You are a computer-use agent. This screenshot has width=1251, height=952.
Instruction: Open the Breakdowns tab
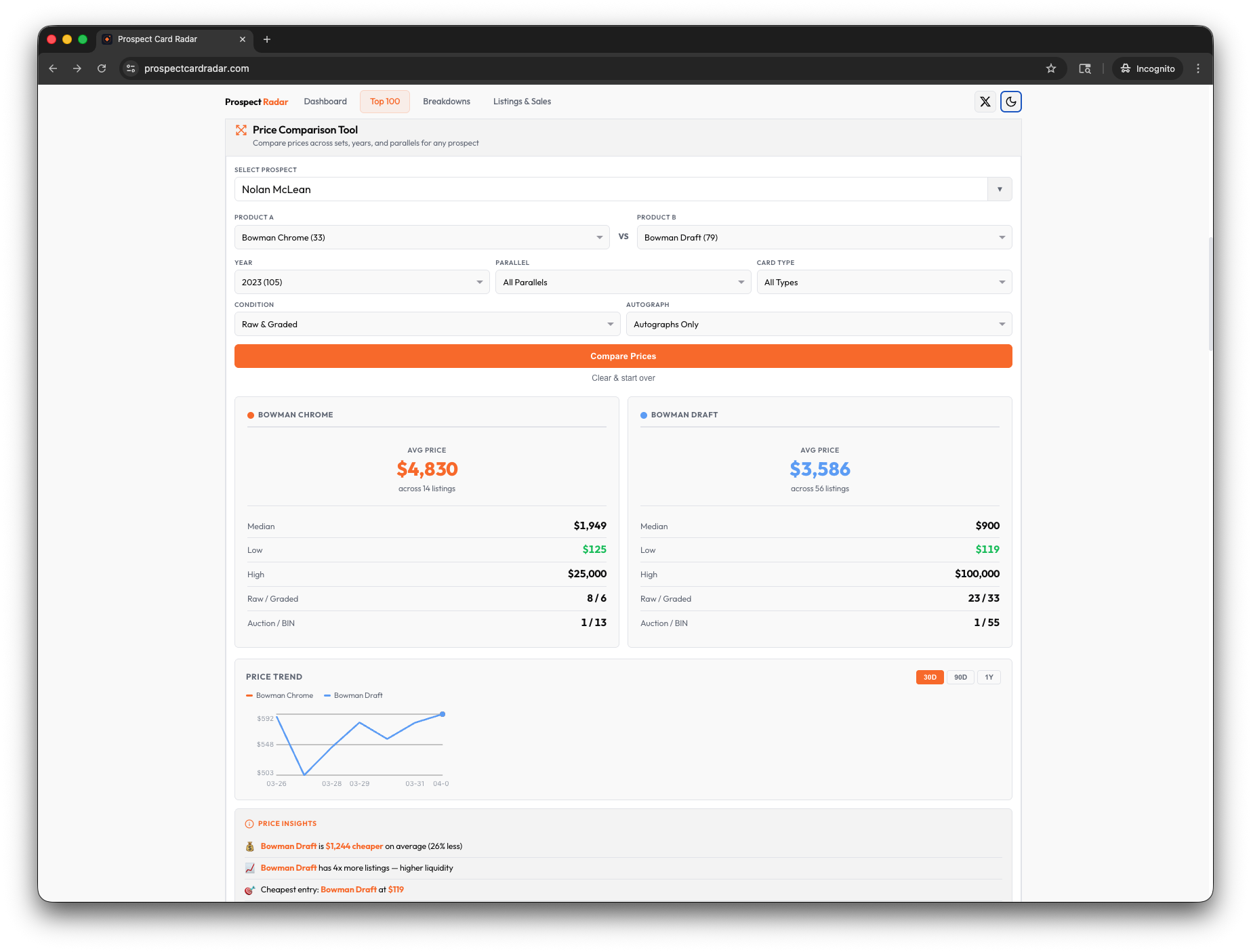447,102
